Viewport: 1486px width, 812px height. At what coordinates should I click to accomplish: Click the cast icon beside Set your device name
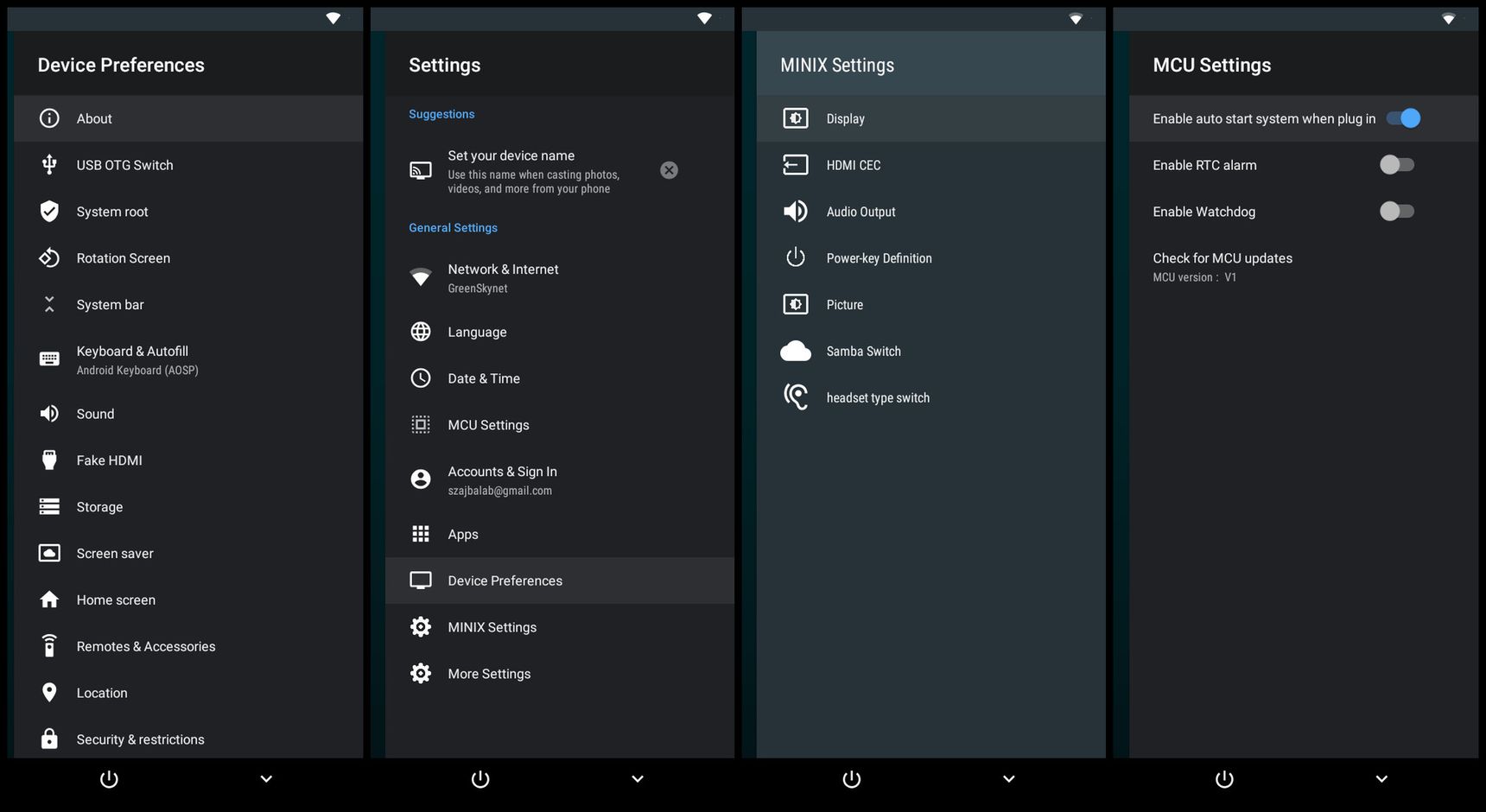coord(421,170)
